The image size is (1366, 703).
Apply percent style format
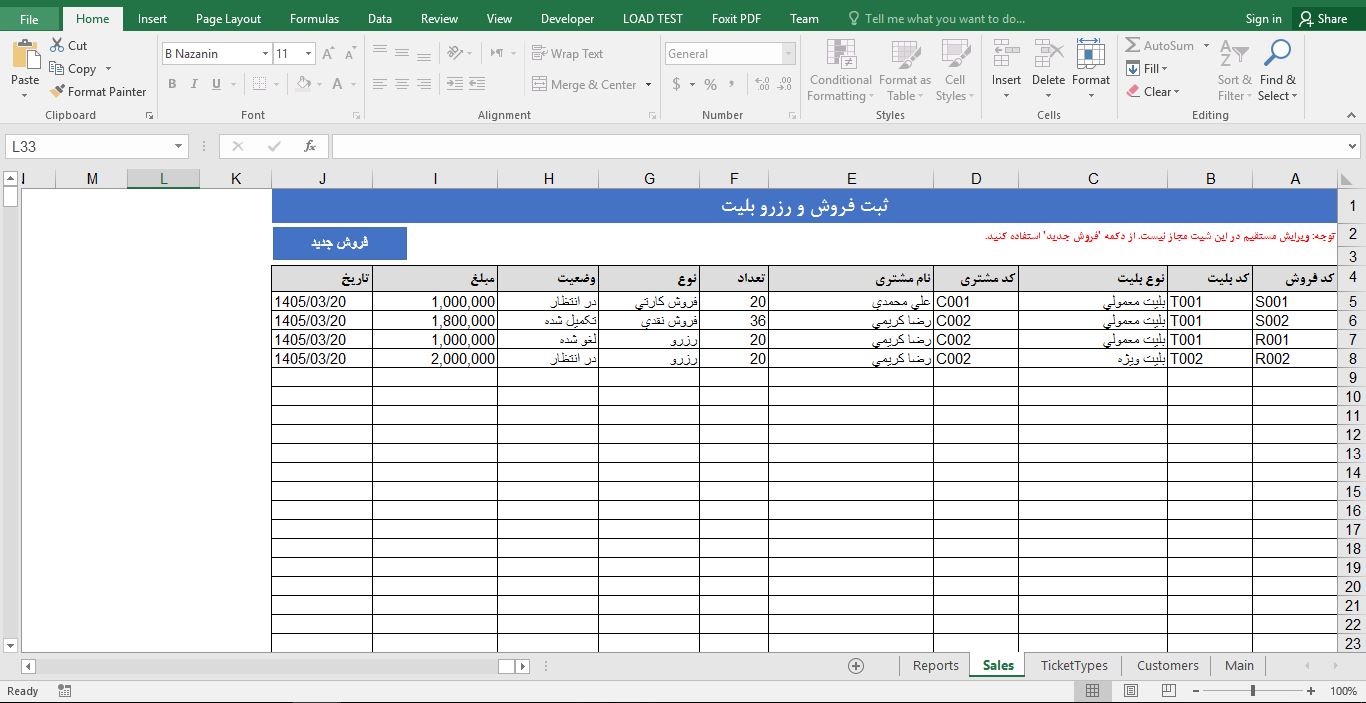pyautogui.click(x=710, y=84)
